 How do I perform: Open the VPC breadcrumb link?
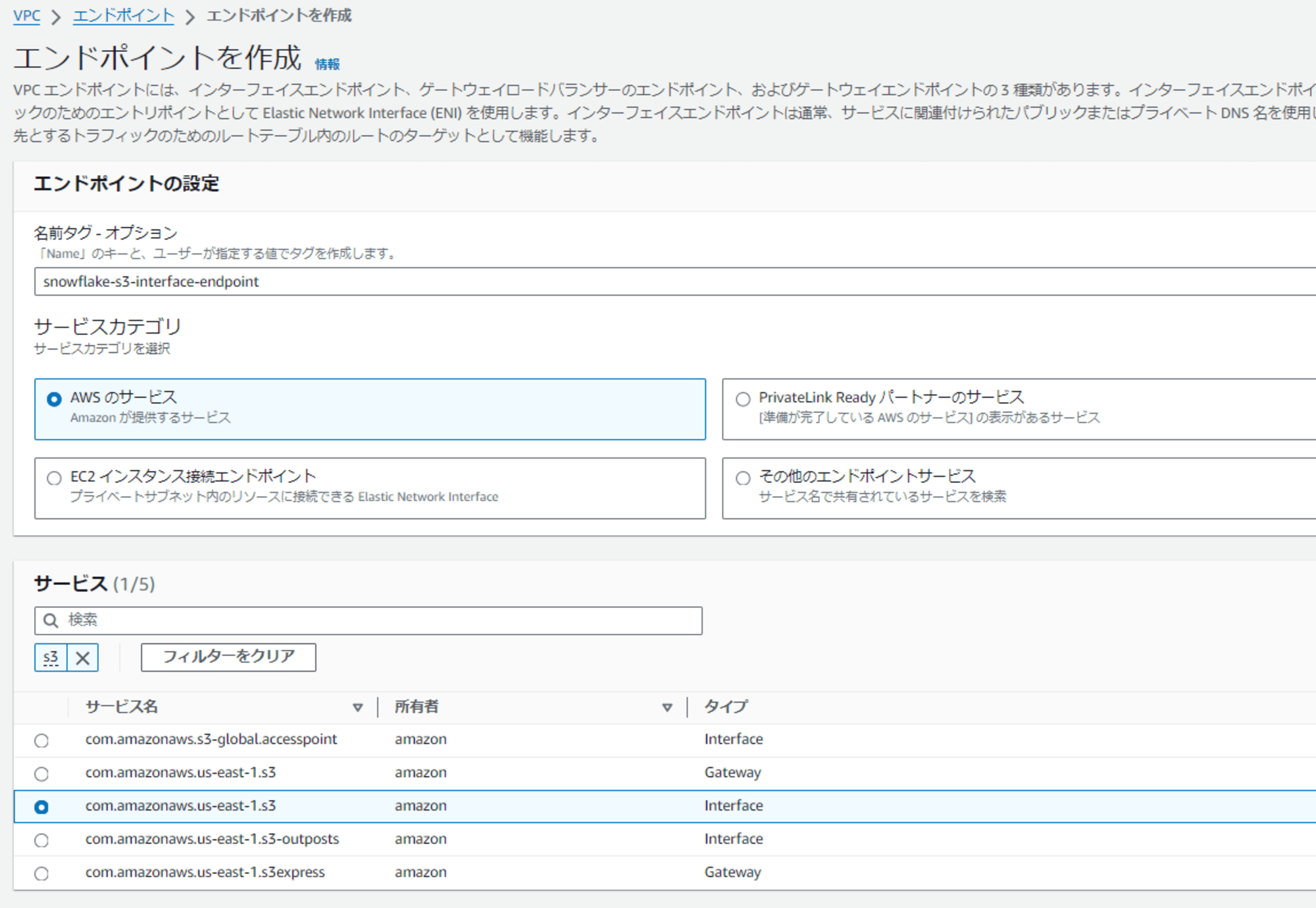26,15
